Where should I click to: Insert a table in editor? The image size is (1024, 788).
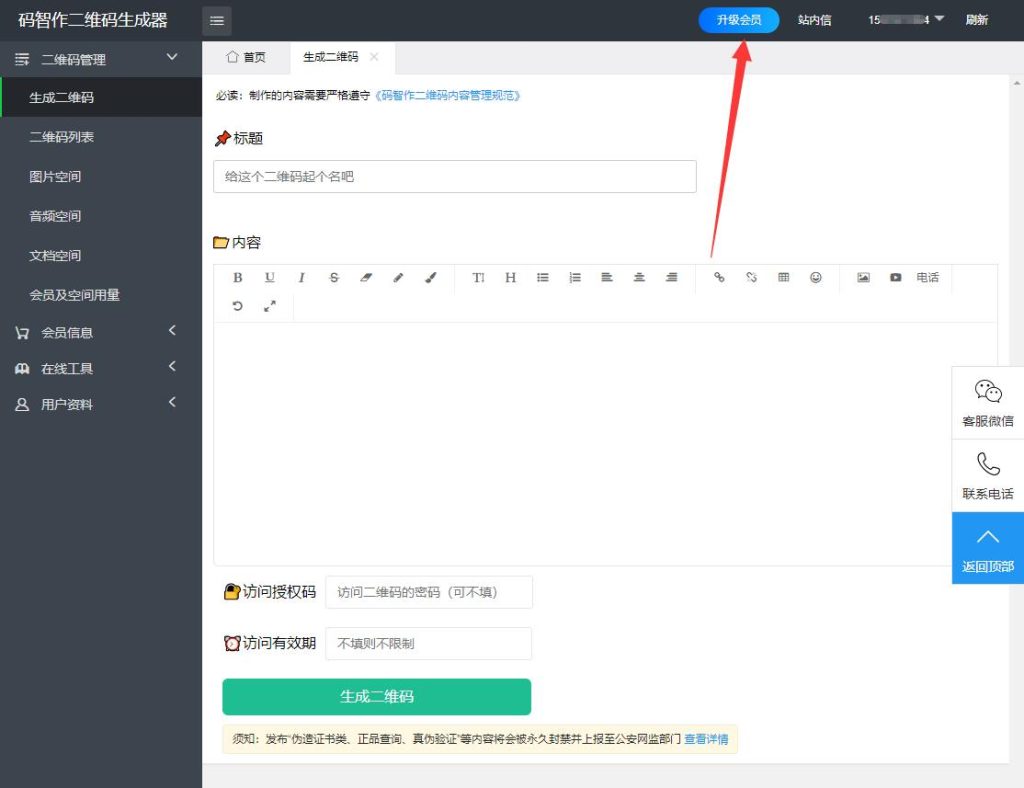(x=784, y=277)
